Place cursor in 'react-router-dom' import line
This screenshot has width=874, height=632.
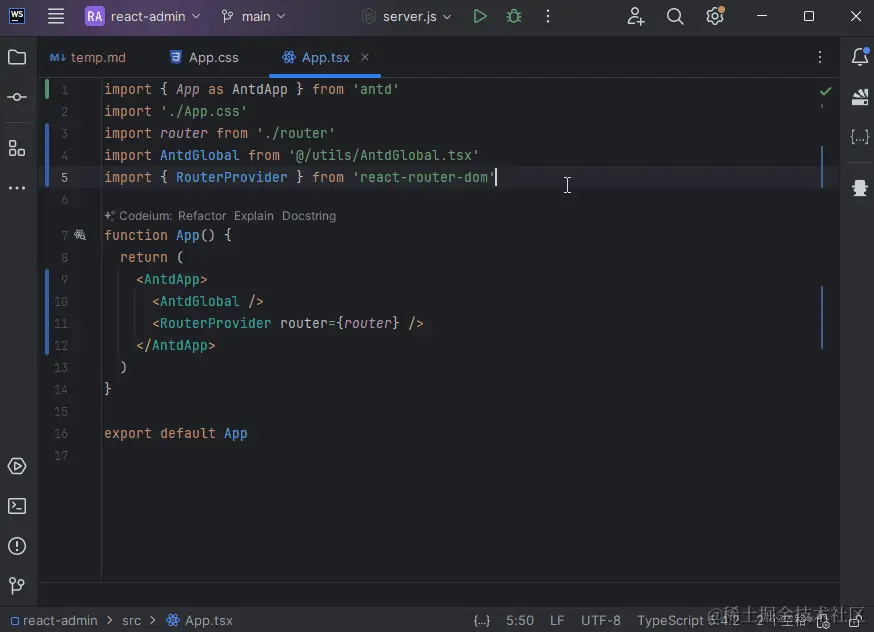300,177
